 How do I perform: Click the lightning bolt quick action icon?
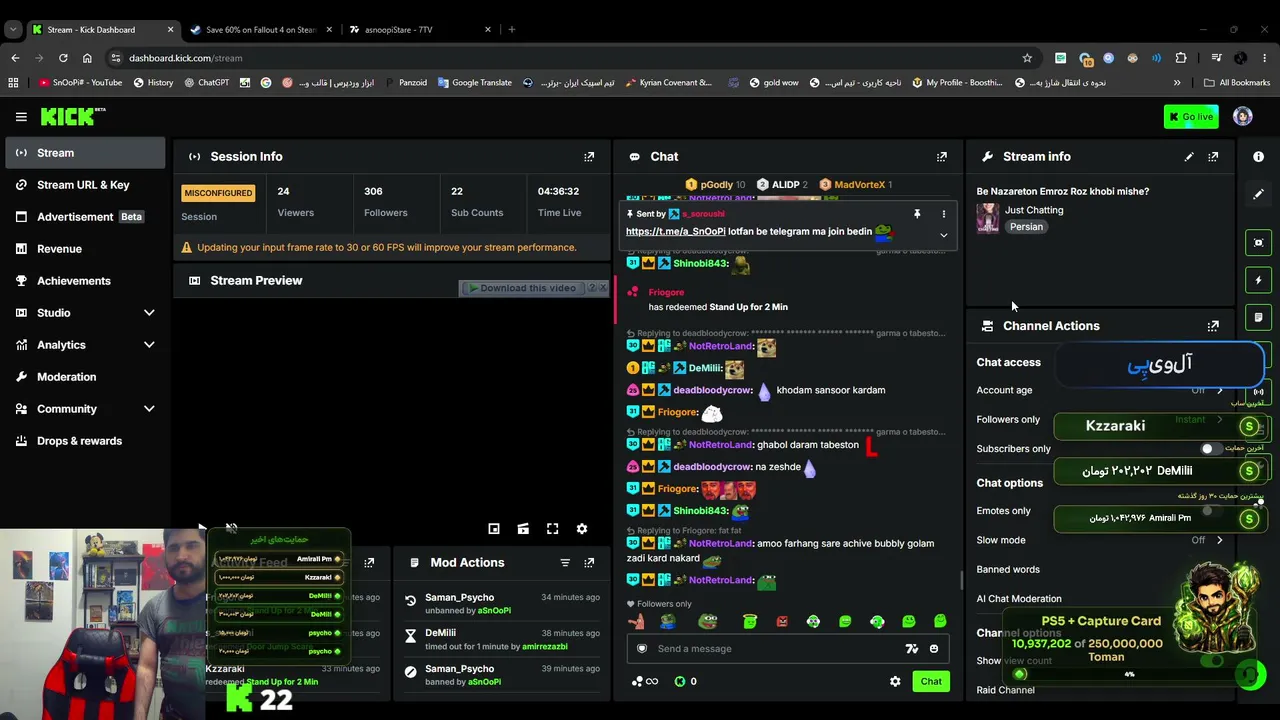tap(1258, 280)
